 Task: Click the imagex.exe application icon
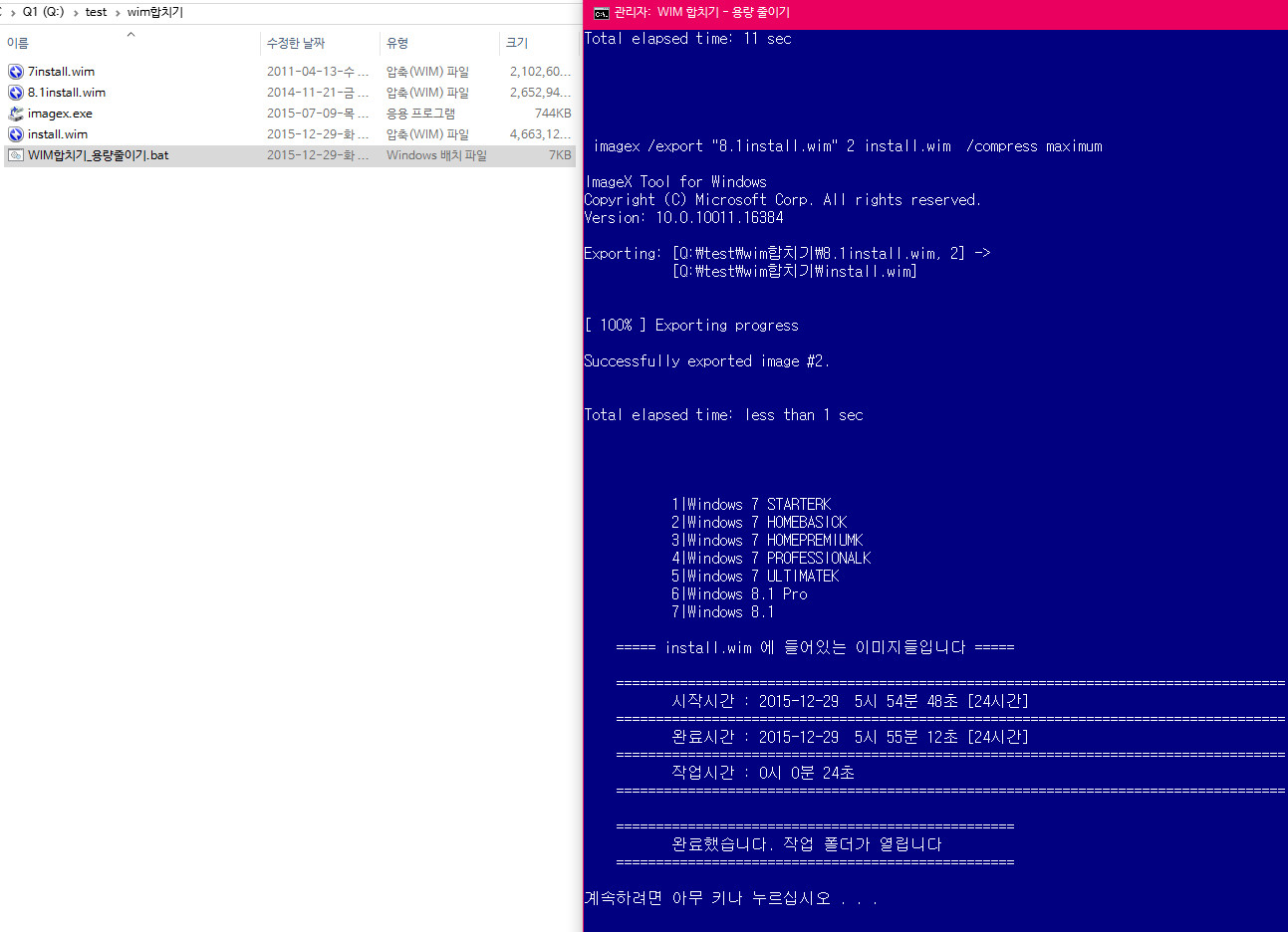(x=16, y=114)
